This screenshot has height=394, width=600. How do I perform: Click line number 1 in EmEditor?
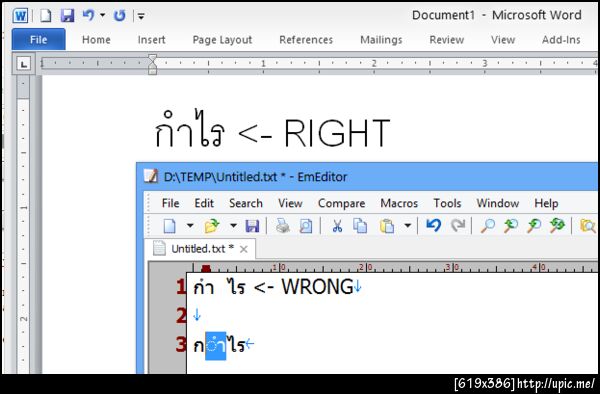click(x=181, y=287)
